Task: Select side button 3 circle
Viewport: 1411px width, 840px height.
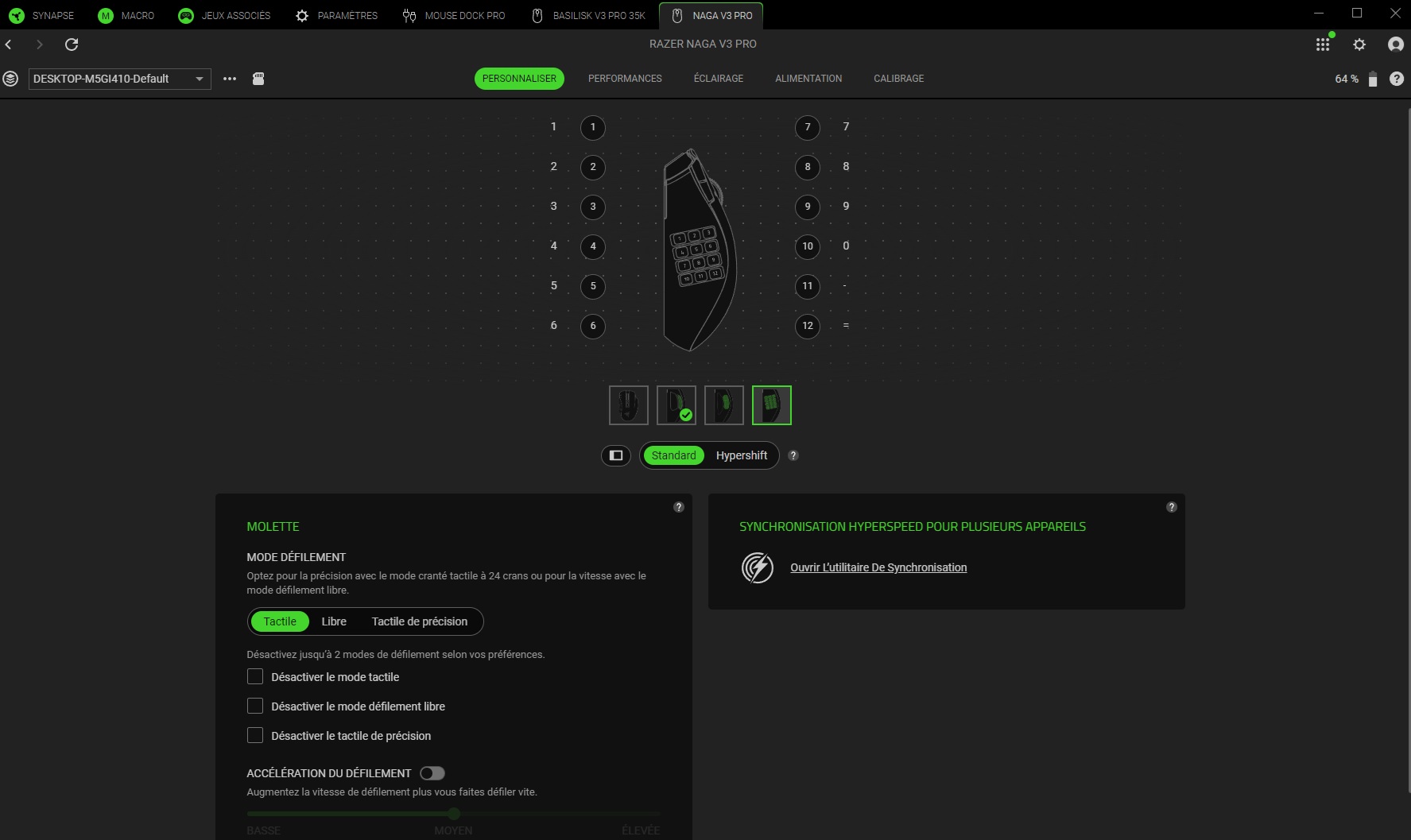Action: click(x=593, y=207)
